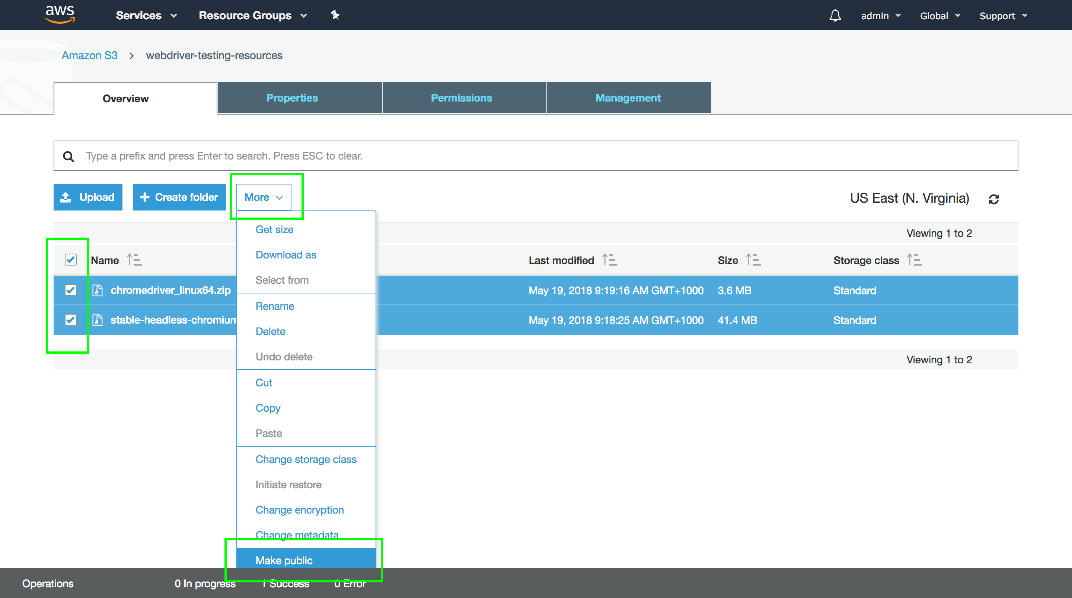Image resolution: width=1072 pixels, height=598 pixels.
Task: Switch to the Permissions tab
Action: tap(461, 98)
